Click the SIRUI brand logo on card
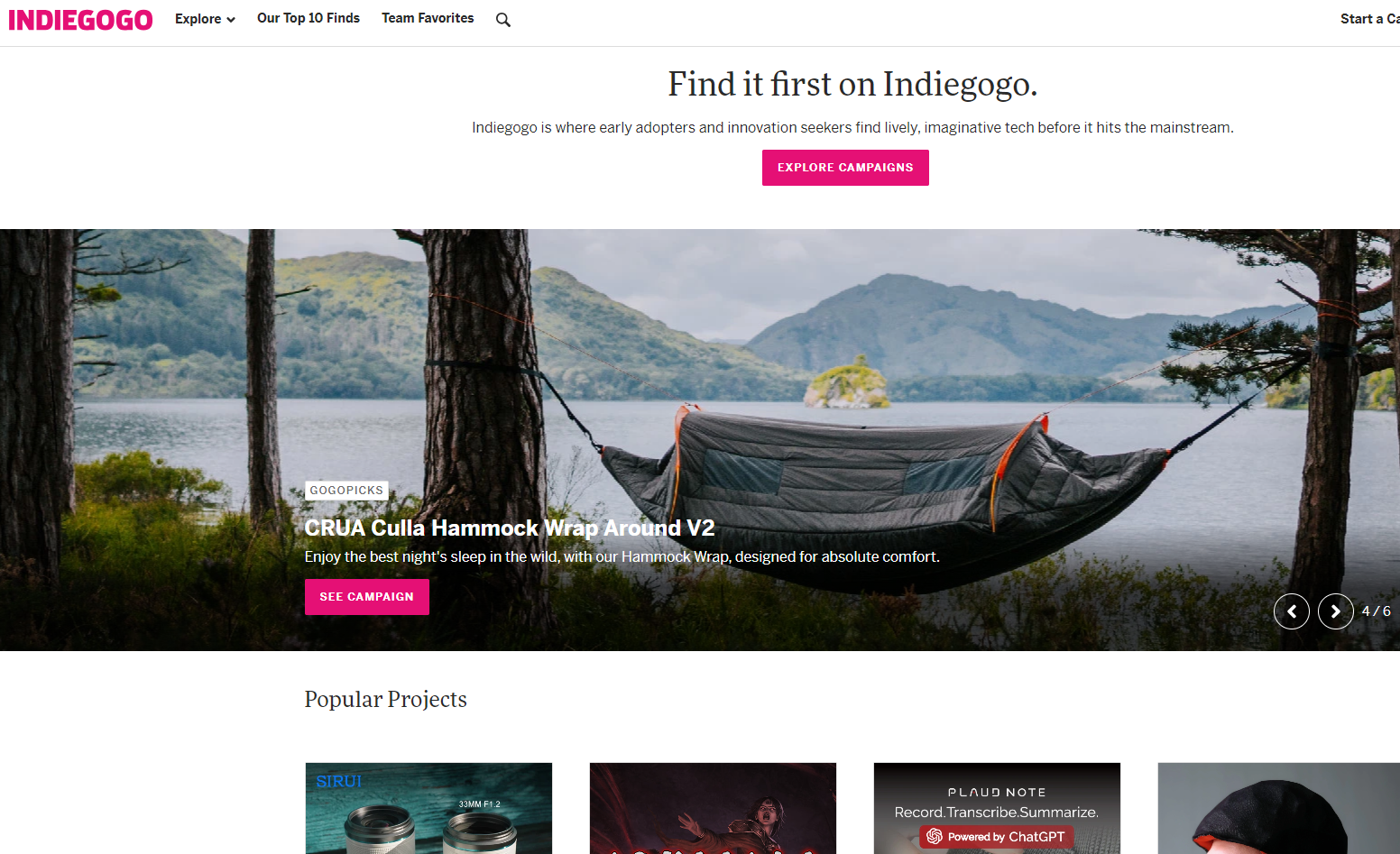This screenshot has width=1400, height=854. [338, 781]
